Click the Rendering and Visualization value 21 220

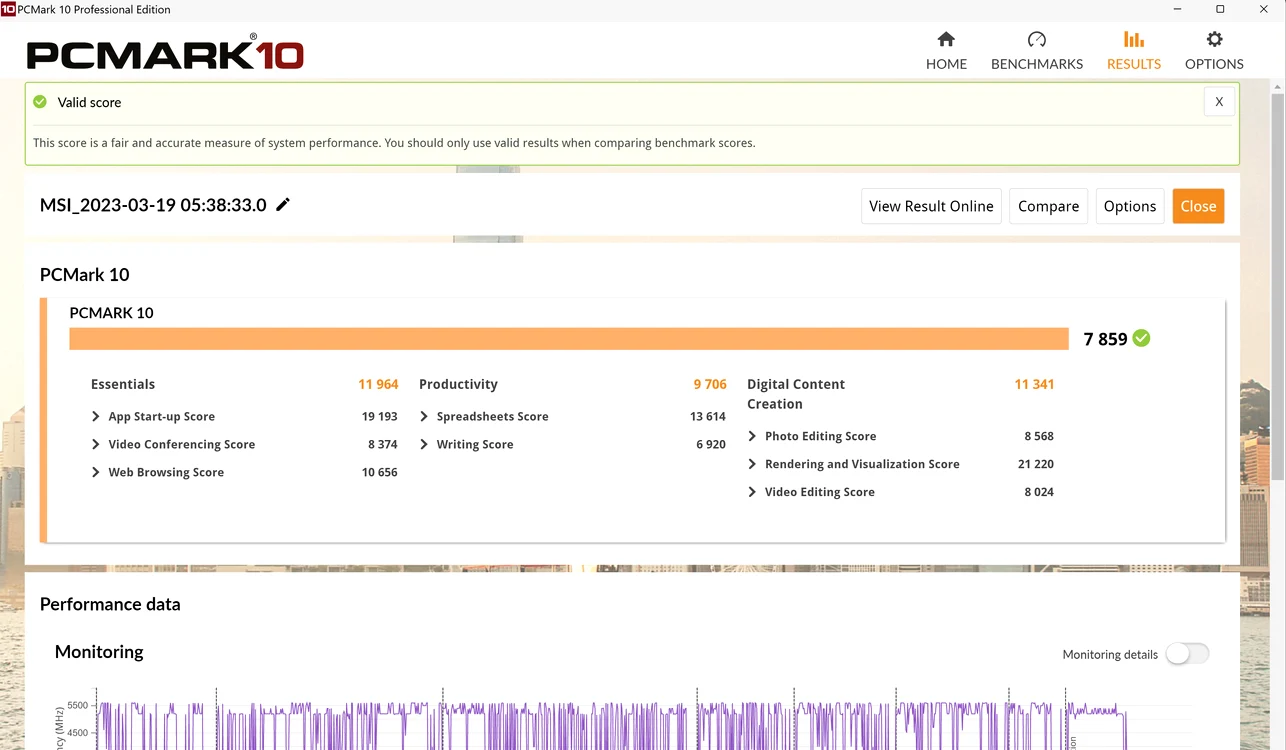(1036, 464)
